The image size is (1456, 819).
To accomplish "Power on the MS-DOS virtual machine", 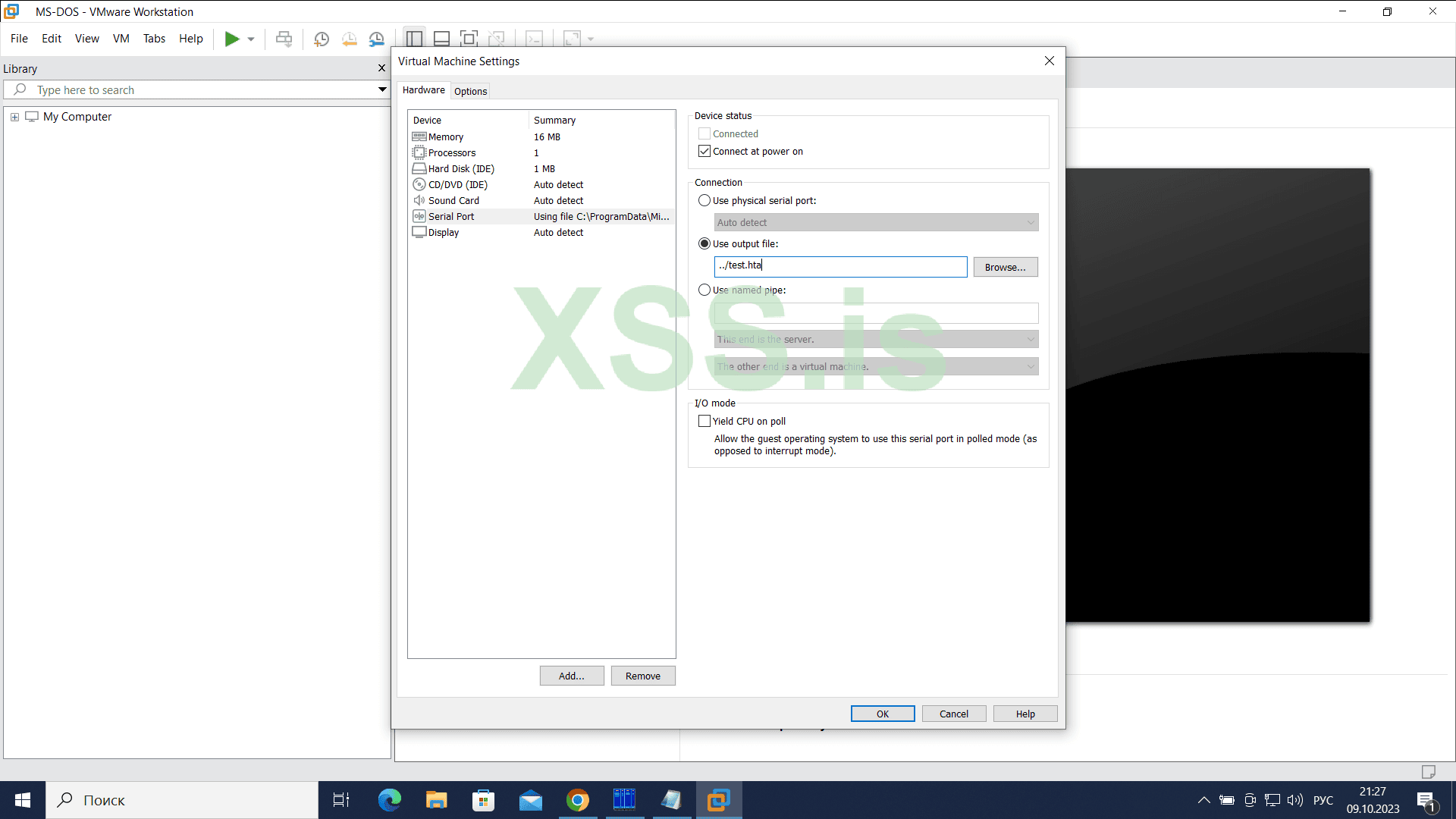I will point(234,39).
